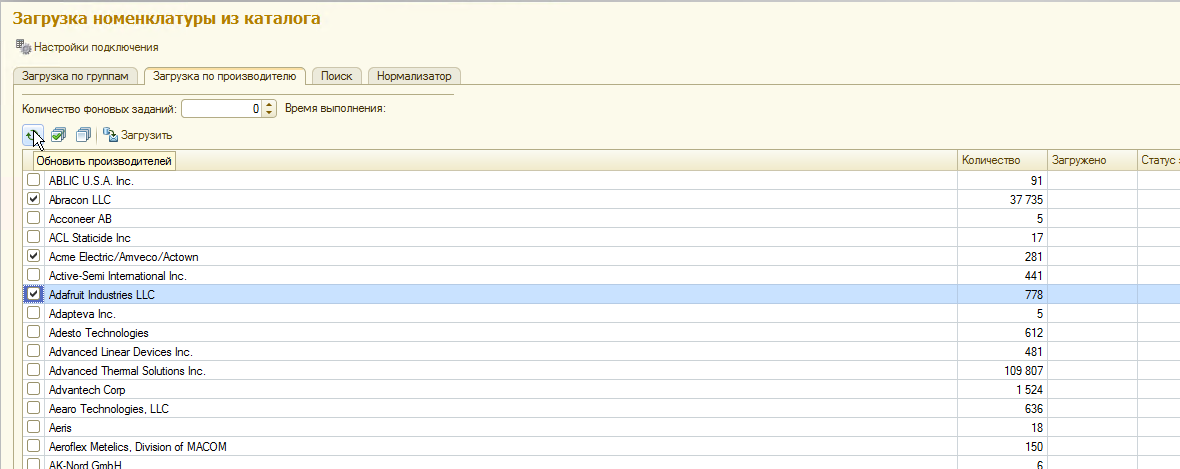Click the Загрузить toolbar button
Image resolution: width=1180 pixels, height=469 pixels.
point(138,135)
